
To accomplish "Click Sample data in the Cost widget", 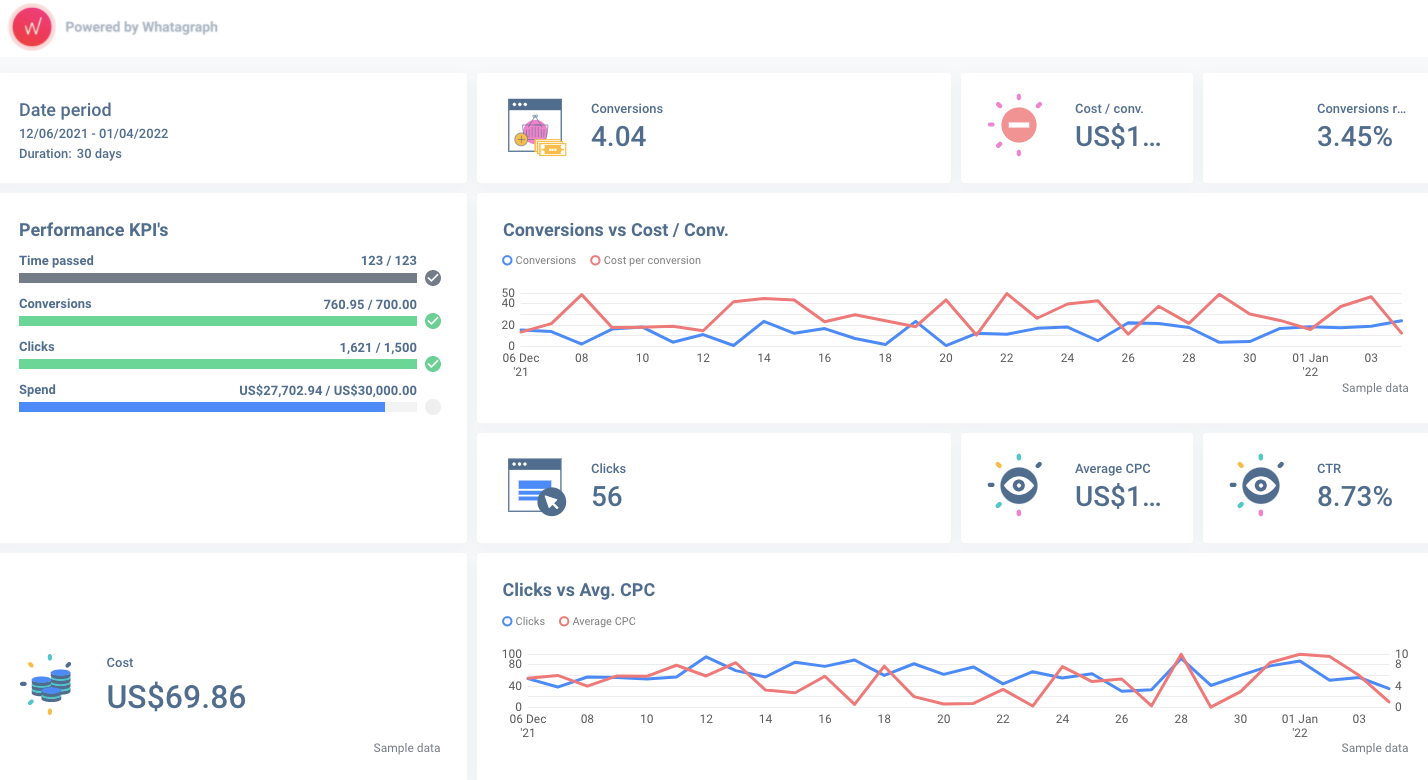I will pos(407,747).
